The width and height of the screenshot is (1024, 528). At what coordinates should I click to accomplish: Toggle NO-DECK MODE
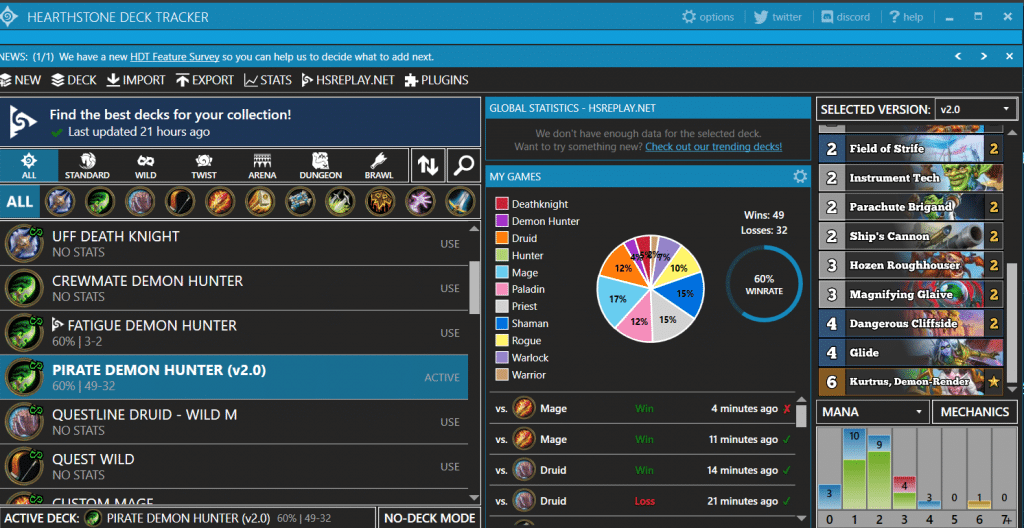point(429,518)
